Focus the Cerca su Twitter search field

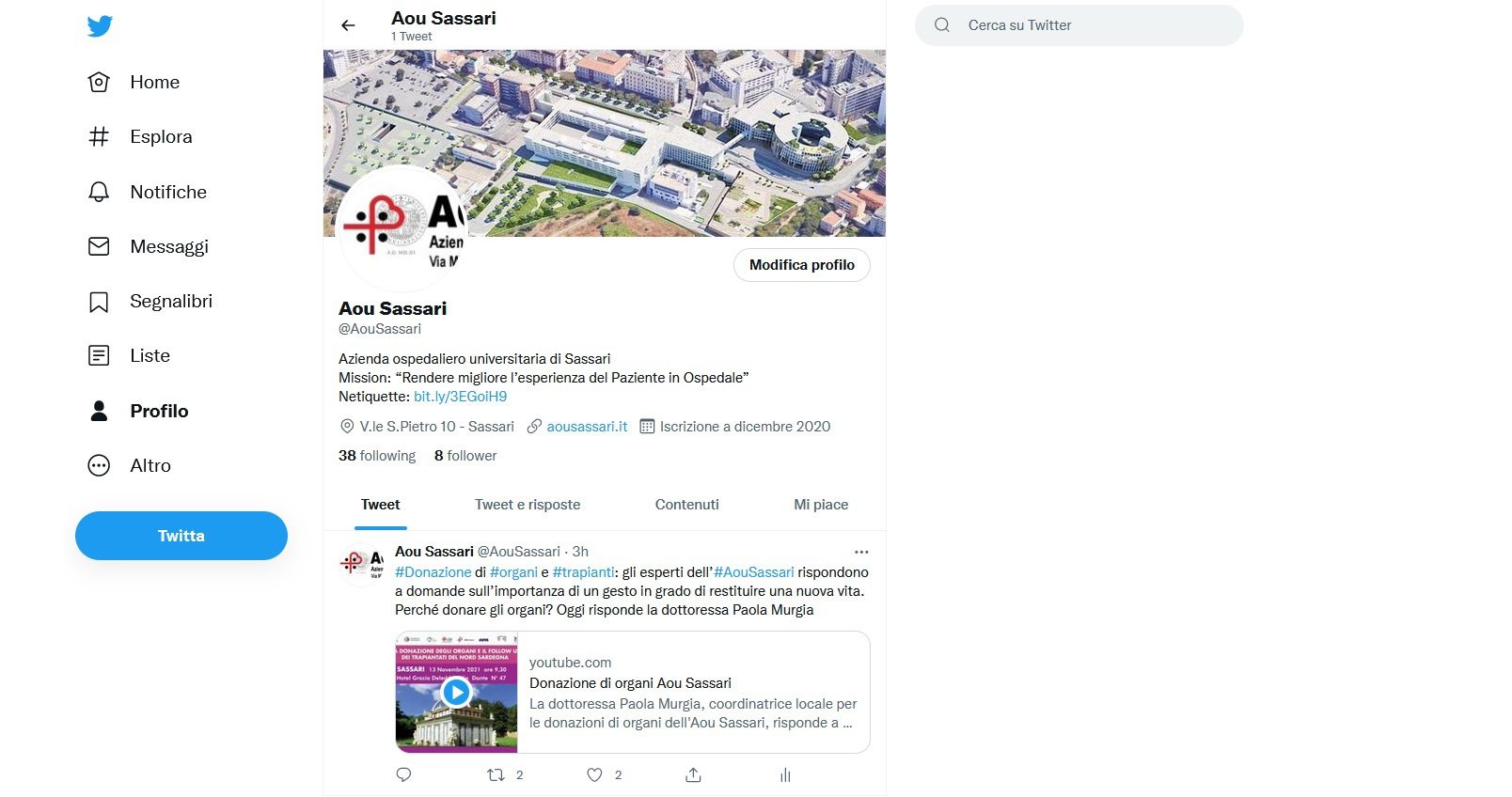coord(1079,25)
